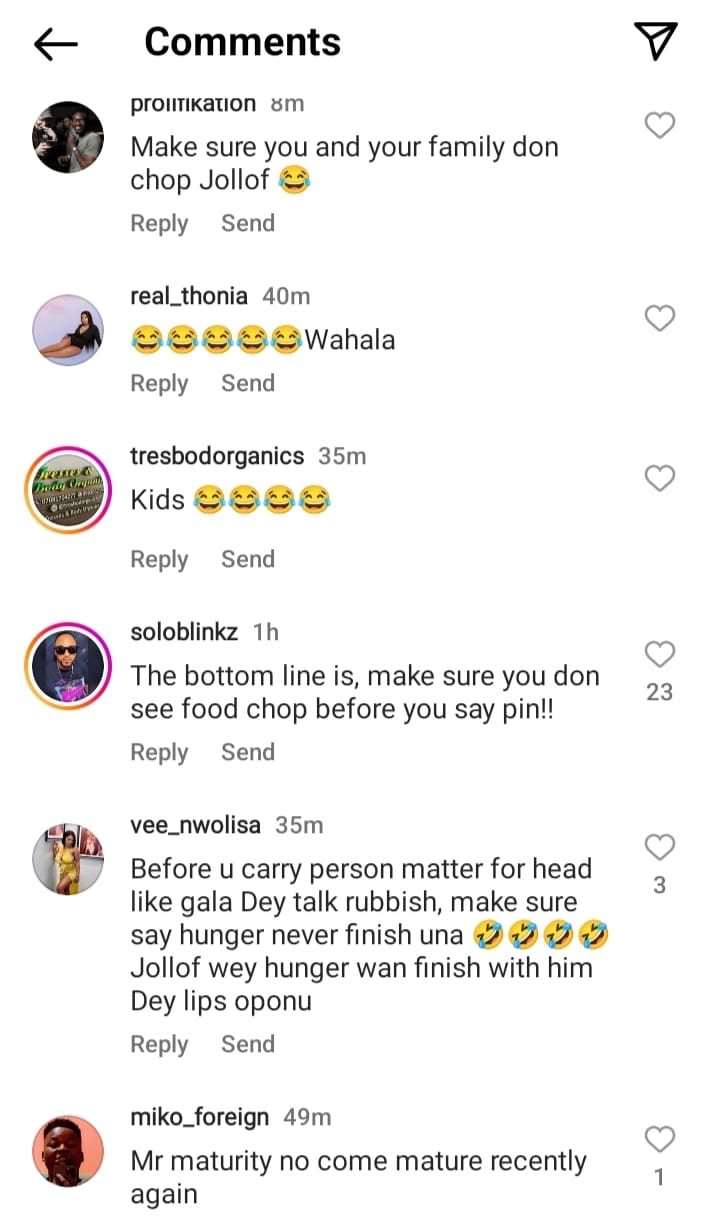Reply to soloblinkz's comment

click(x=159, y=752)
